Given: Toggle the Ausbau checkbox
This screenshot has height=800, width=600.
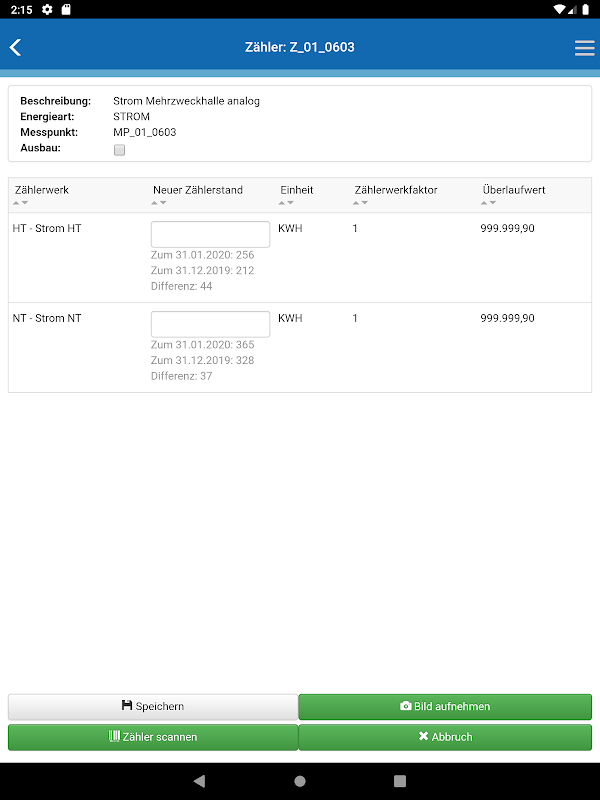Looking at the screenshot, I should coord(120,150).
